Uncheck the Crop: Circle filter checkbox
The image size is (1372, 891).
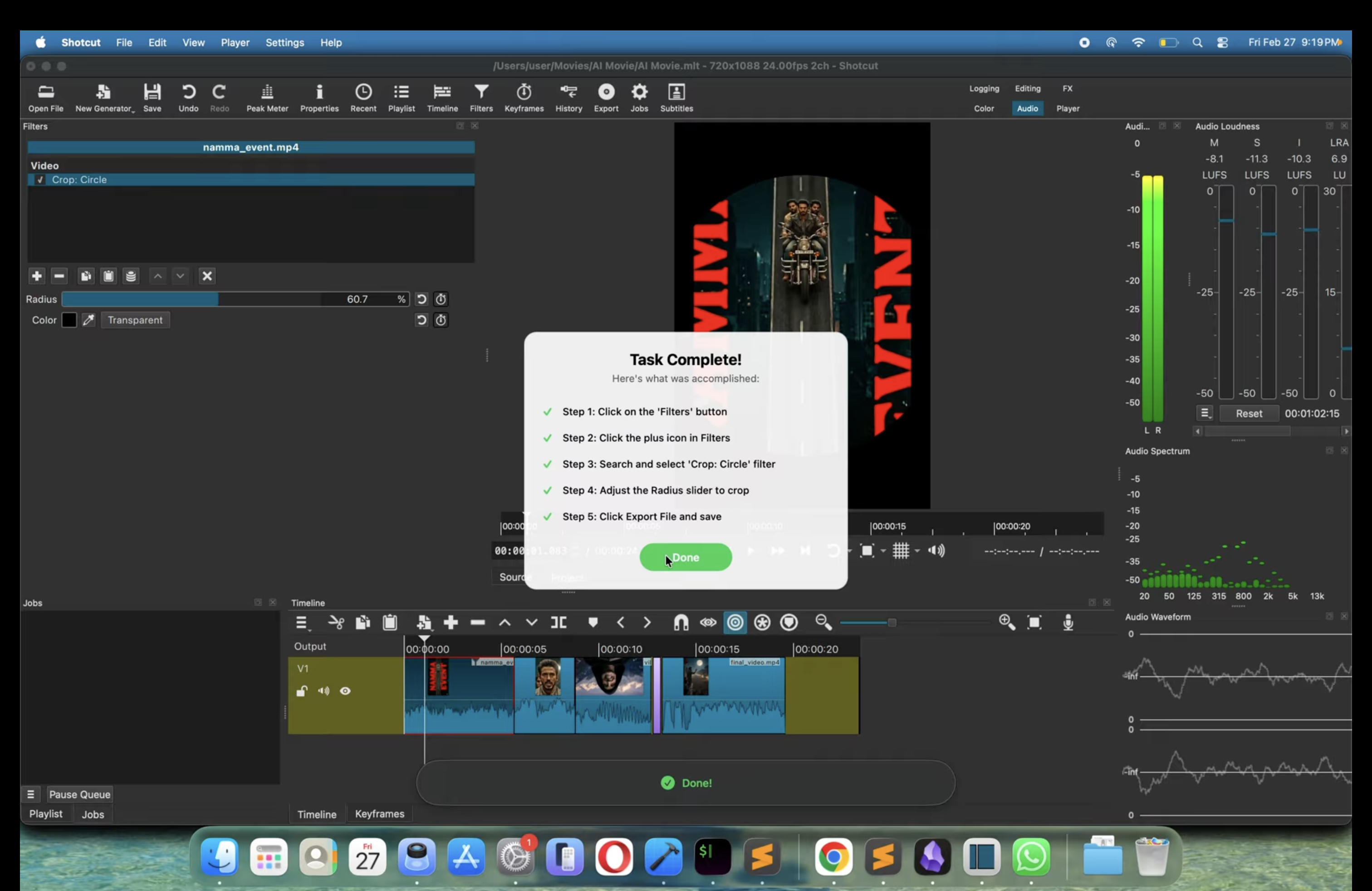pyautogui.click(x=40, y=180)
